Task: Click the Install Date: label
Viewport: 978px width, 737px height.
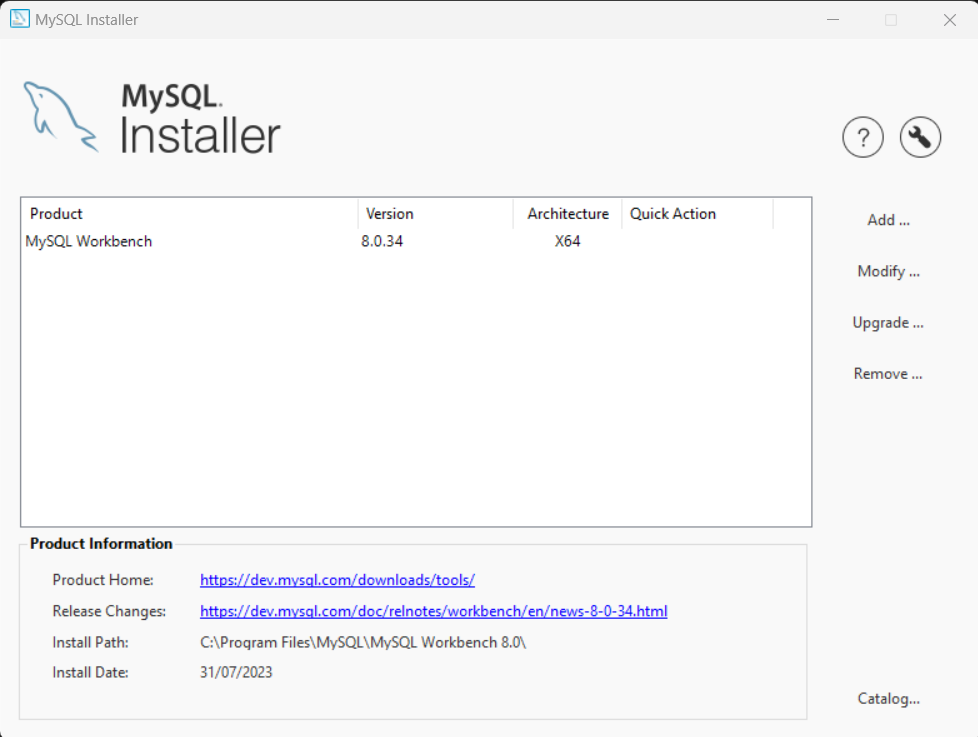Action: [90, 672]
